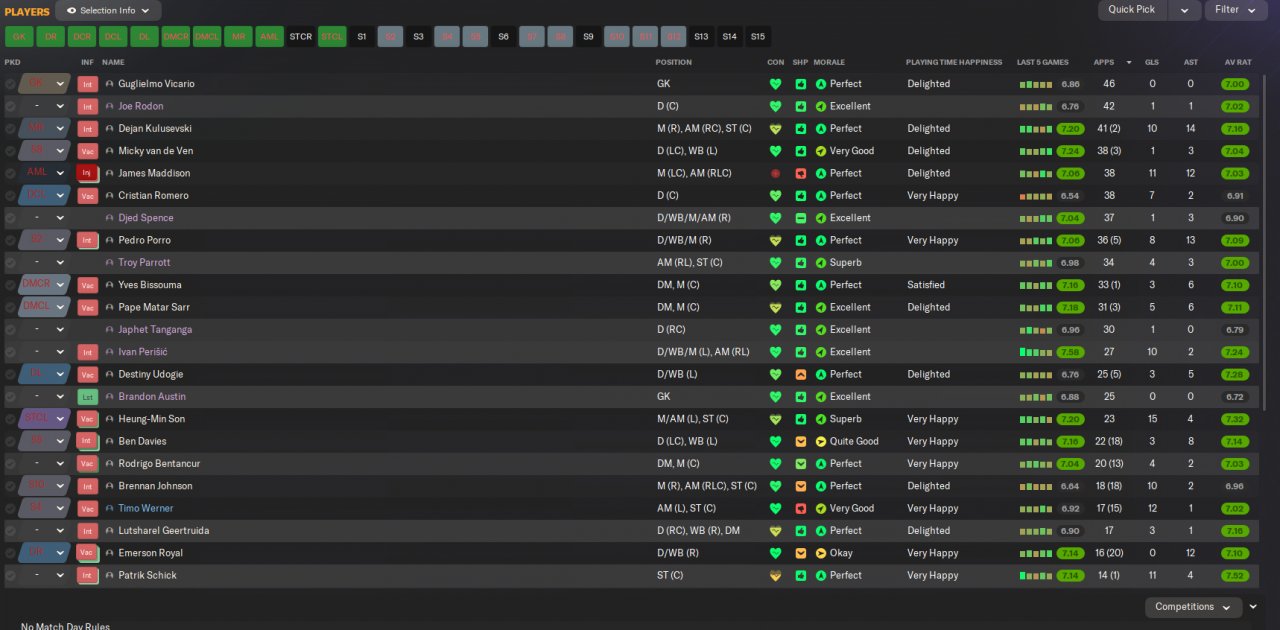The height and width of the screenshot is (630, 1280).
Task: Select substitute slot S15
Action: pyautogui.click(x=758, y=37)
